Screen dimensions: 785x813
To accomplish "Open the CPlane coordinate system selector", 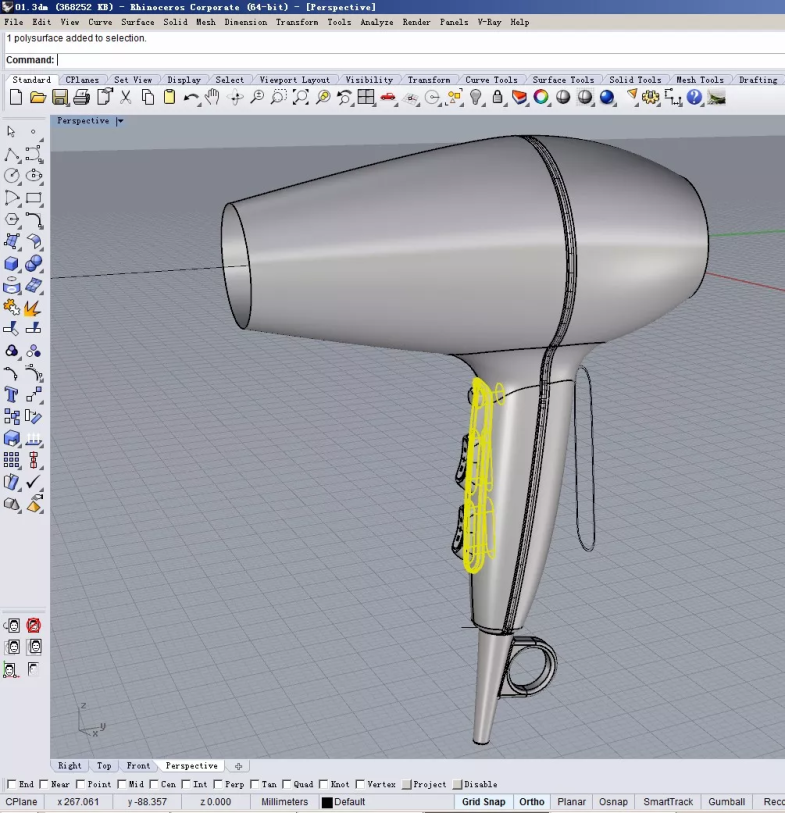I will 22,802.
